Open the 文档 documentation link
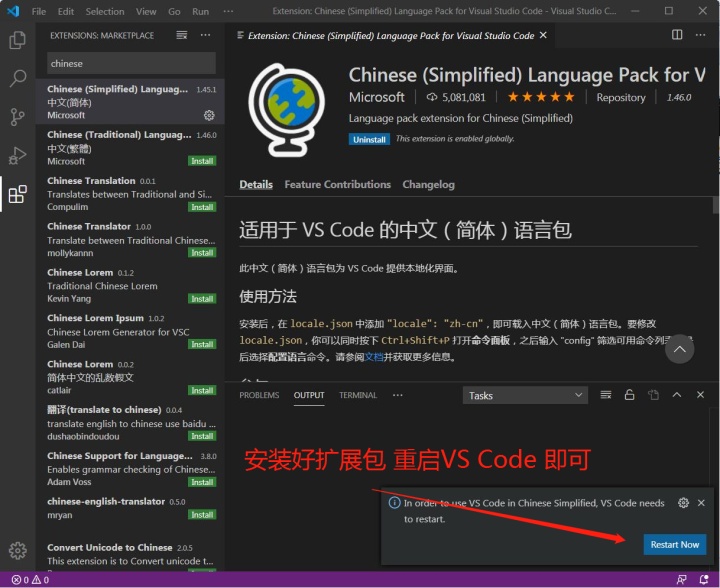Viewport: 720px width, 588px height. click(374, 357)
